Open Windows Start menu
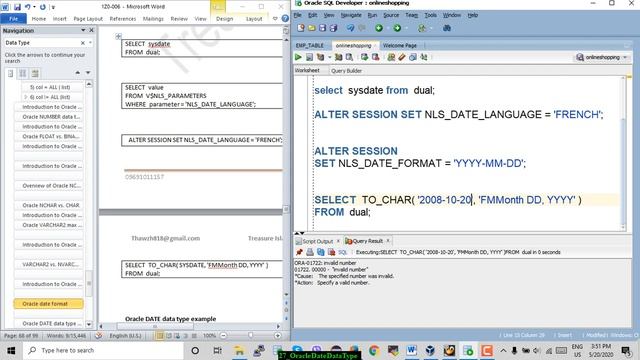Image resolution: width=640 pixels, height=360 pixels. [x=11, y=351]
